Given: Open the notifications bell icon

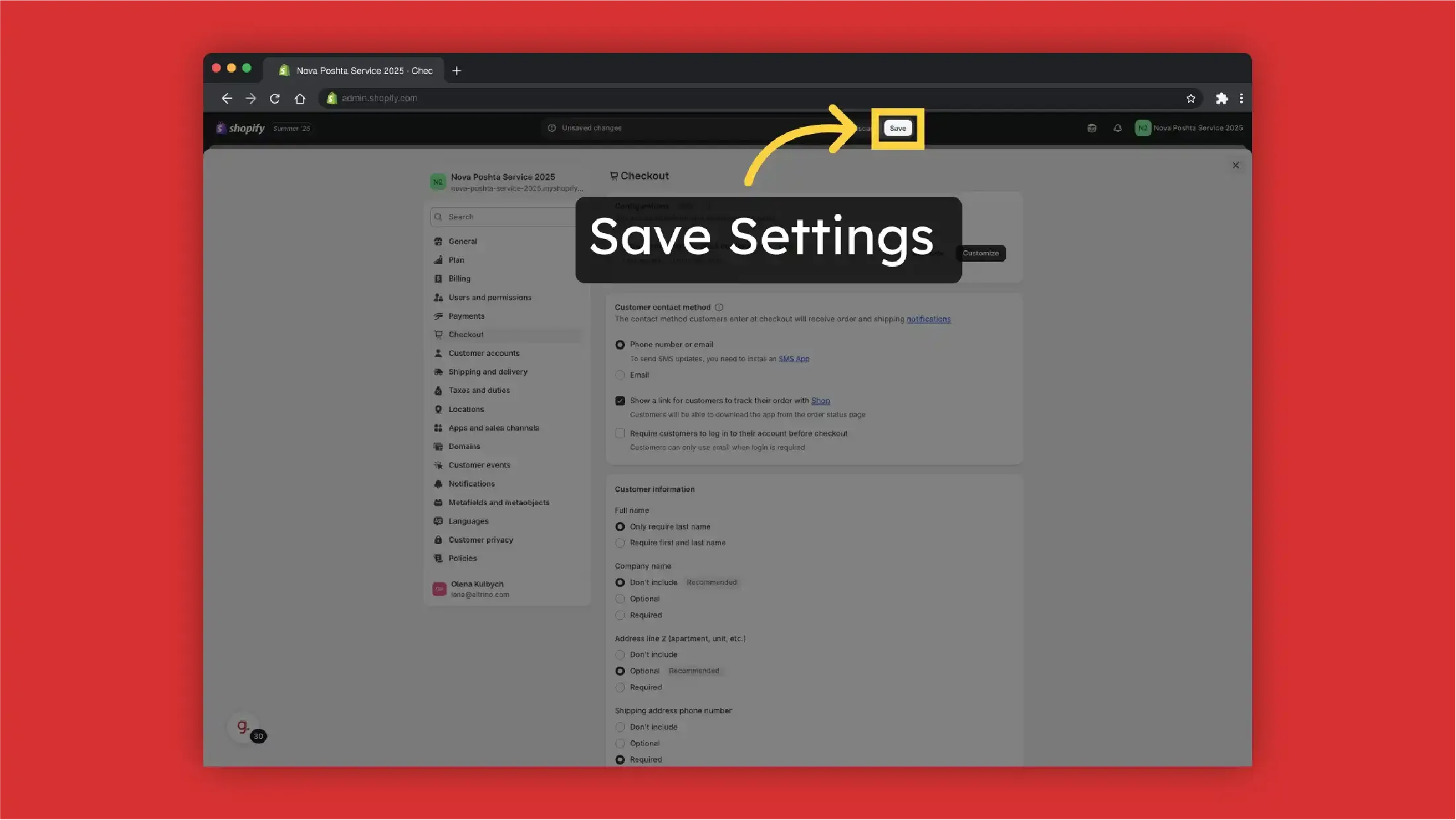Looking at the screenshot, I should [x=1117, y=128].
